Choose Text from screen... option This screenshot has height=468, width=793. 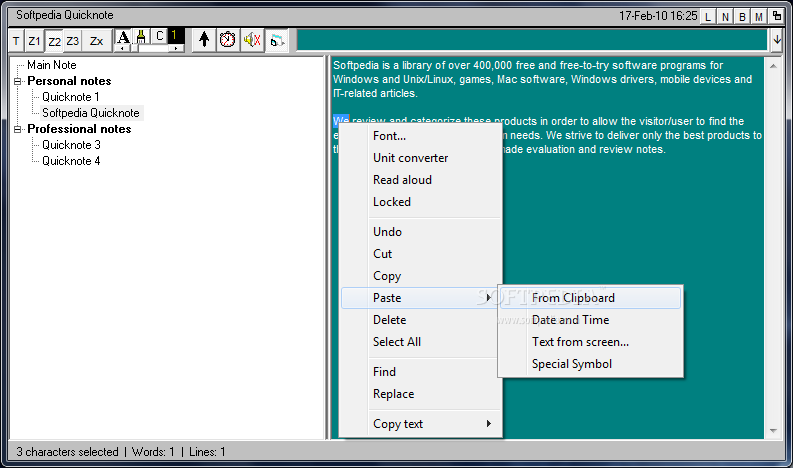pos(590,342)
